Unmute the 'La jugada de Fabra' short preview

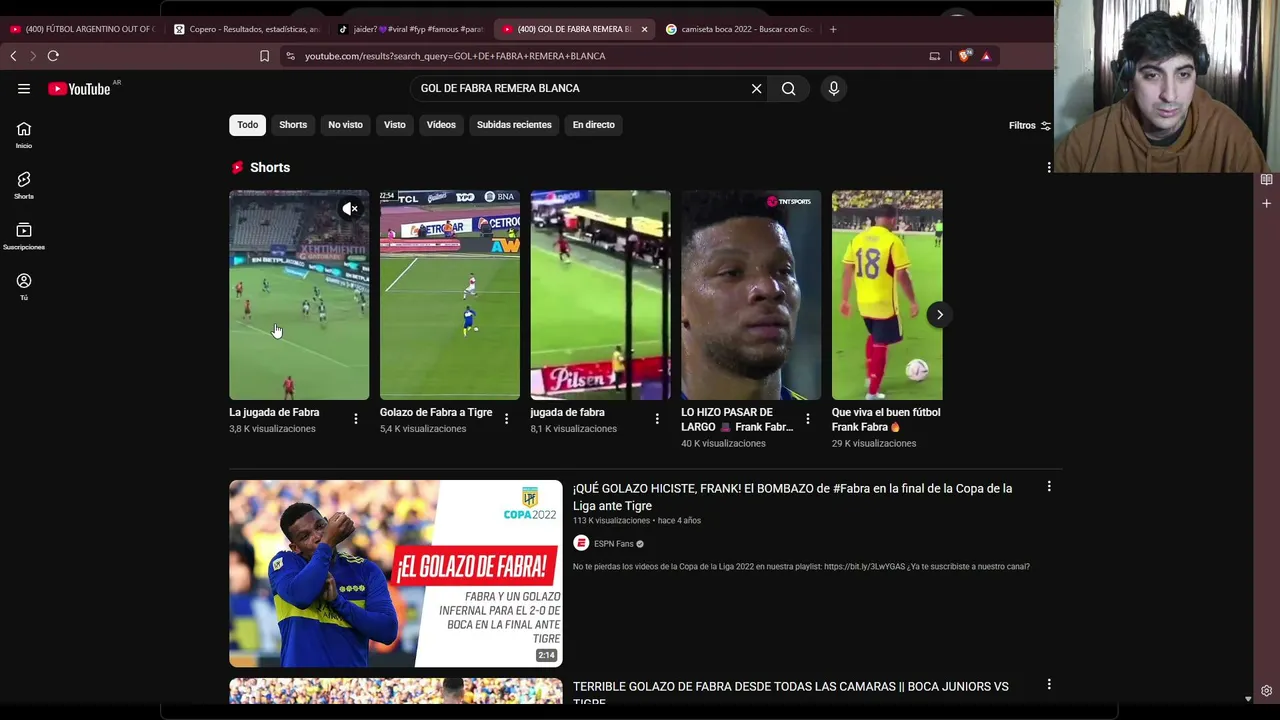[x=350, y=209]
